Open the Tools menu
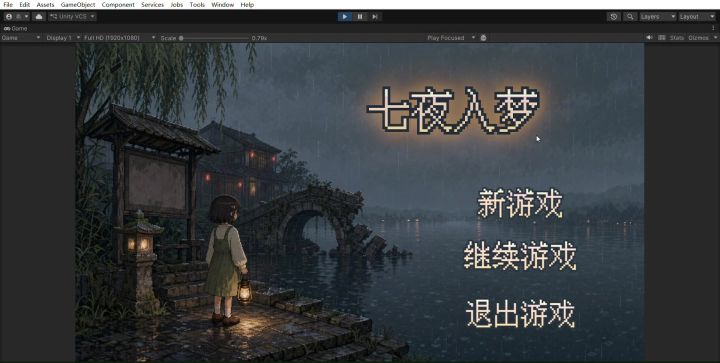The width and height of the screenshot is (720, 363). point(197,5)
